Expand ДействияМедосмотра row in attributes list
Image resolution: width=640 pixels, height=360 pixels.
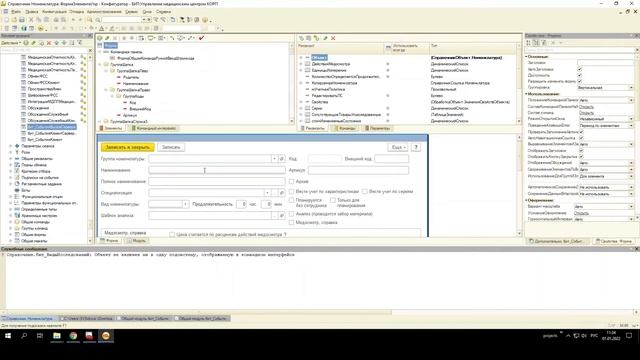coord(301,64)
